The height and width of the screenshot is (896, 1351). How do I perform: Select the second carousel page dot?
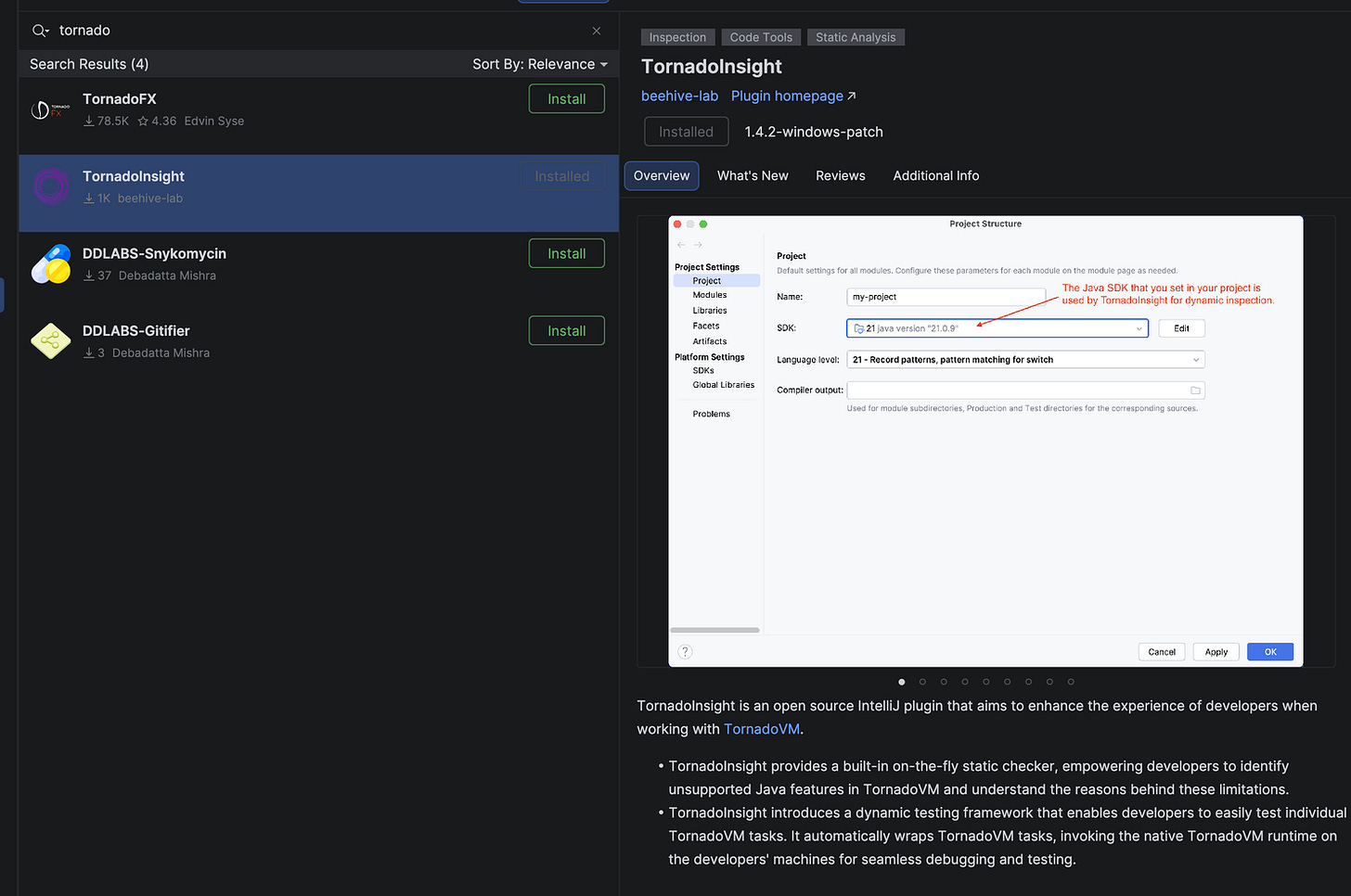click(x=922, y=682)
